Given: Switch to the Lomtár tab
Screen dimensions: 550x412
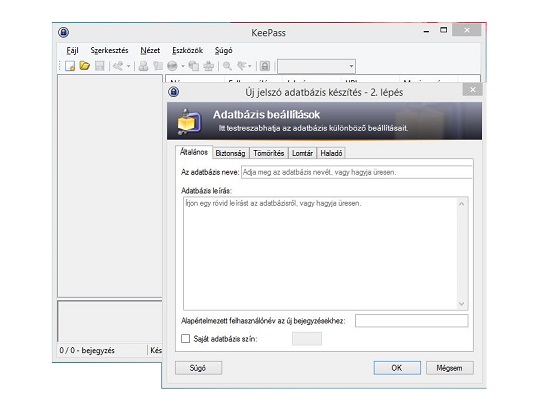Looking at the screenshot, I should 302,153.
